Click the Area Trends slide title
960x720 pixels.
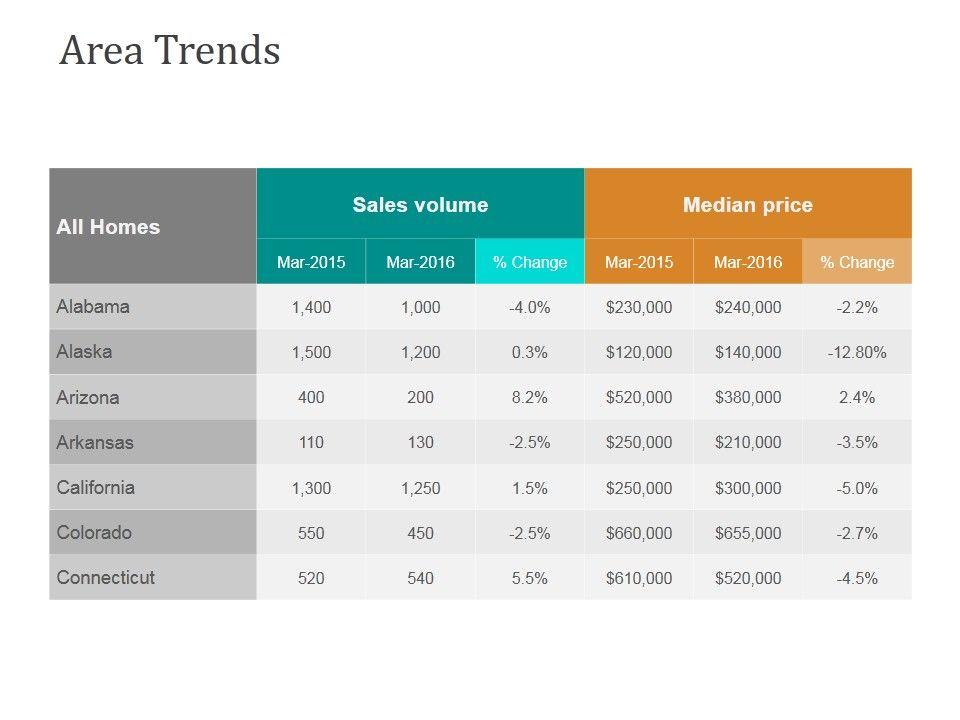click(170, 51)
